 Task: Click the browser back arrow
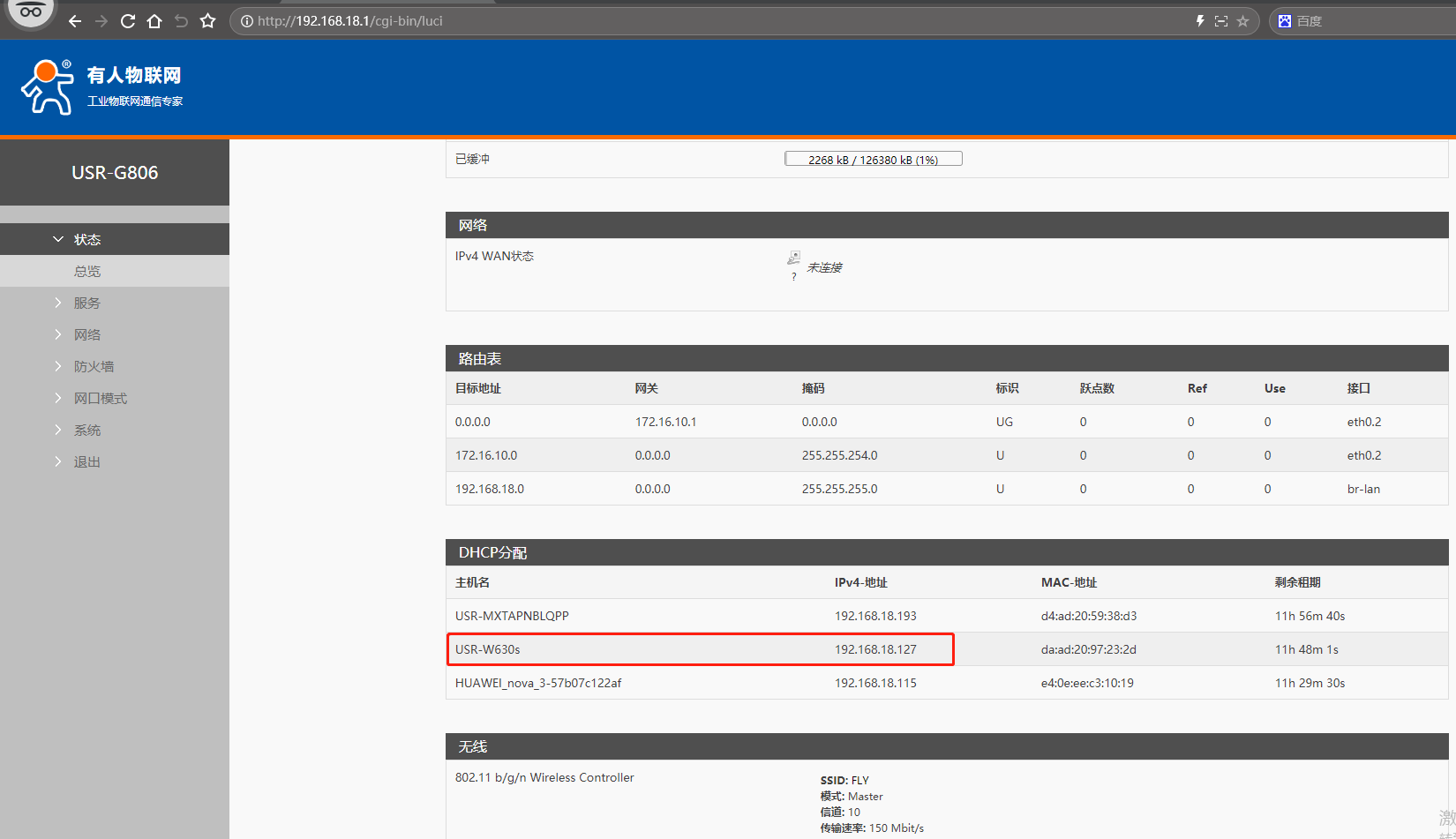[75, 21]
